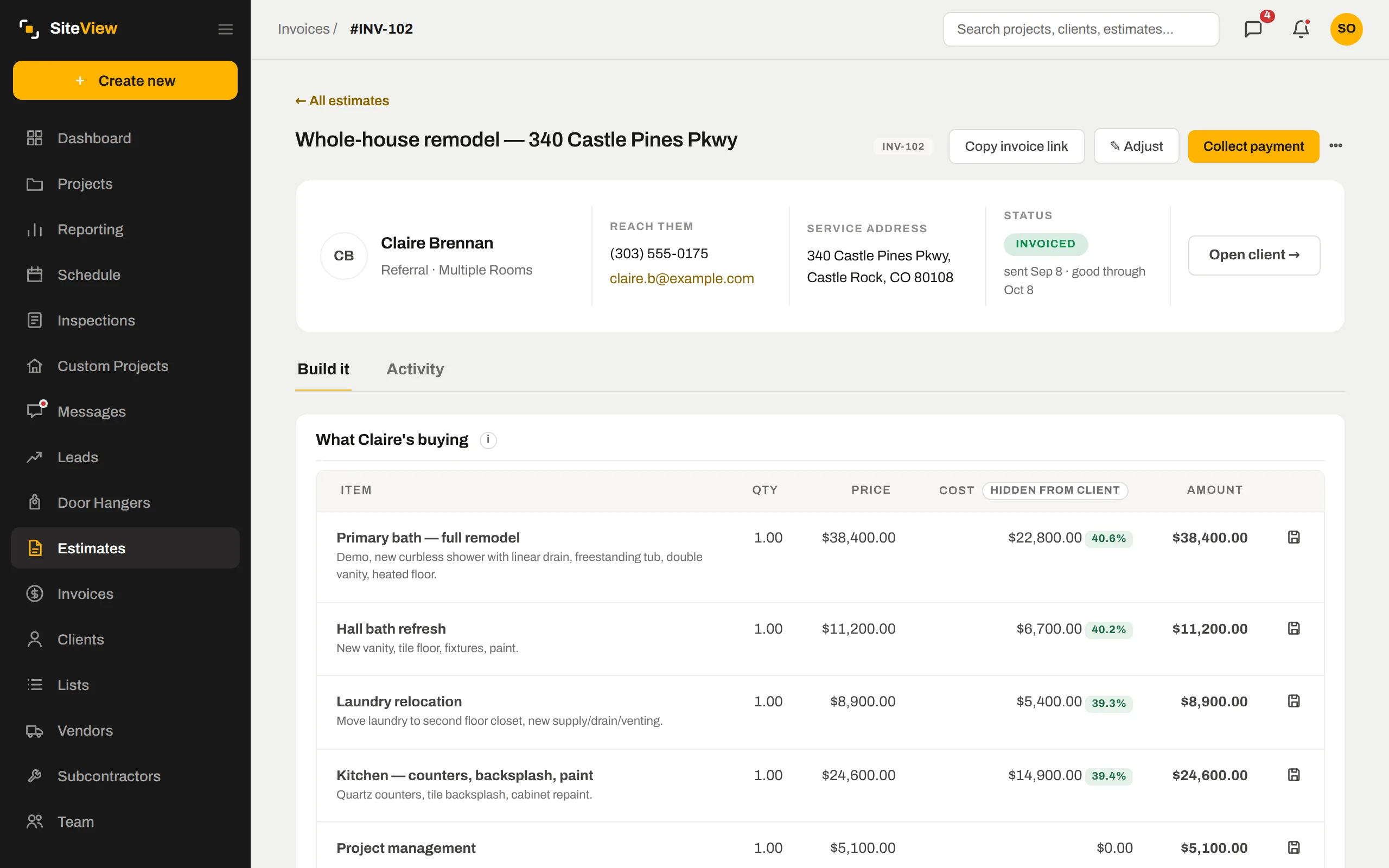Click Open client button
This screenshot has height=868, width=1389.
pos(1253,255)
